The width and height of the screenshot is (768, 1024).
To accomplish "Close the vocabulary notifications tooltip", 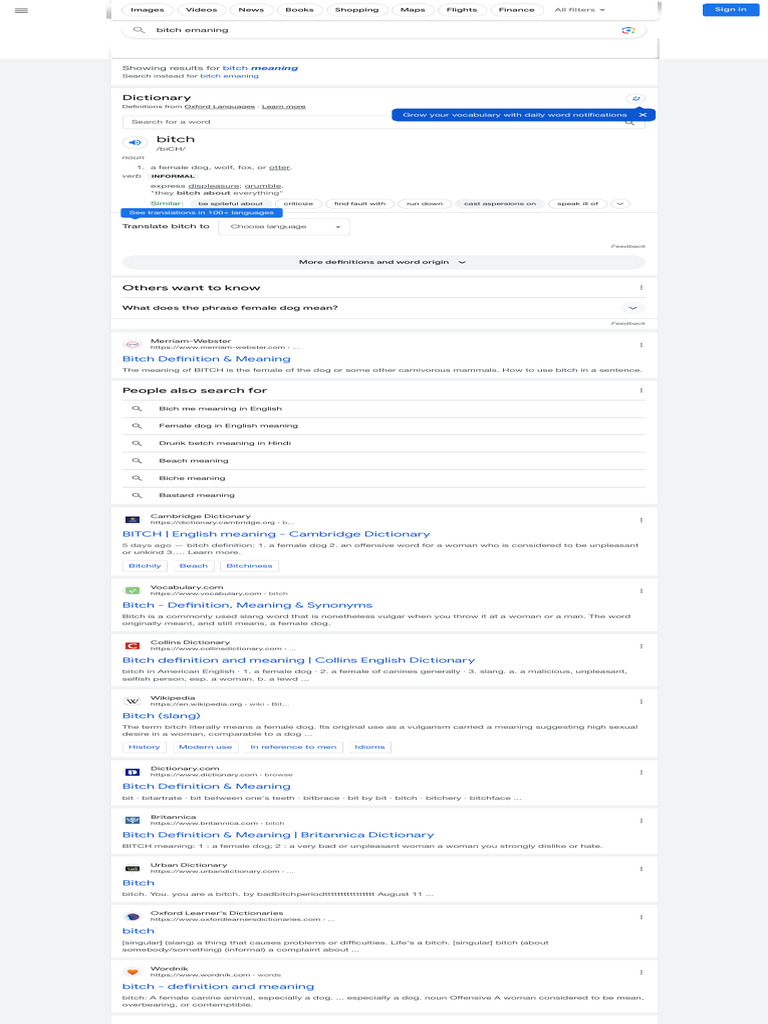I will [x=643, y=115].
